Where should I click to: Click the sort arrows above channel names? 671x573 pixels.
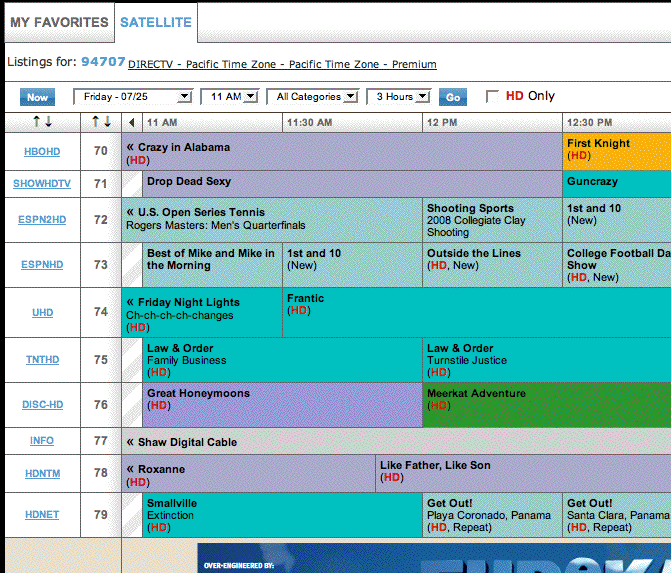click(42, 122)
